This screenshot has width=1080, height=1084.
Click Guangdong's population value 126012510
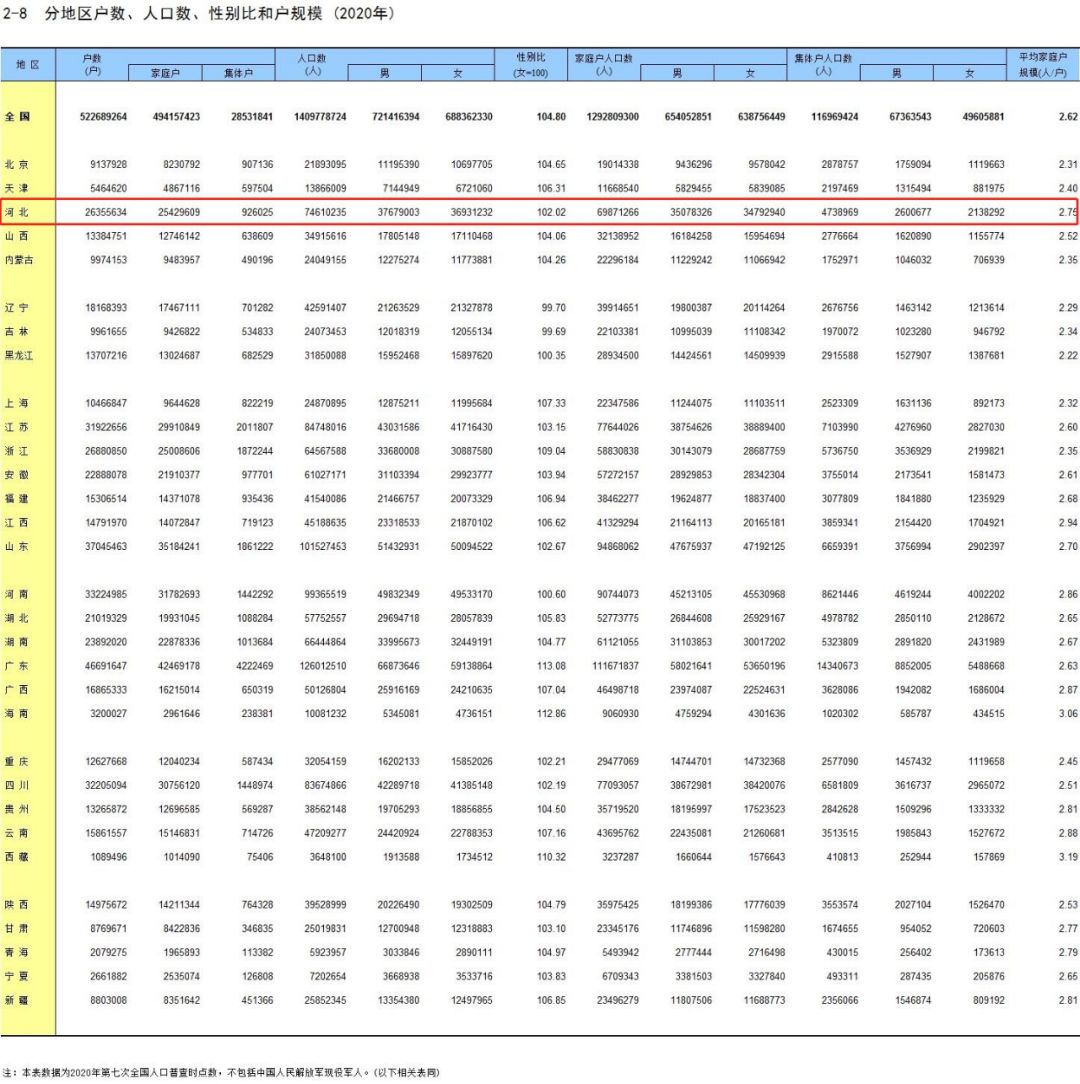pos(322,666)
